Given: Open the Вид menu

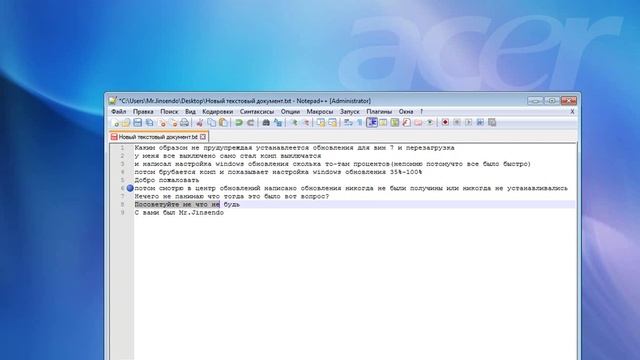Looking at the screenshot, I should tap(190, 111).
